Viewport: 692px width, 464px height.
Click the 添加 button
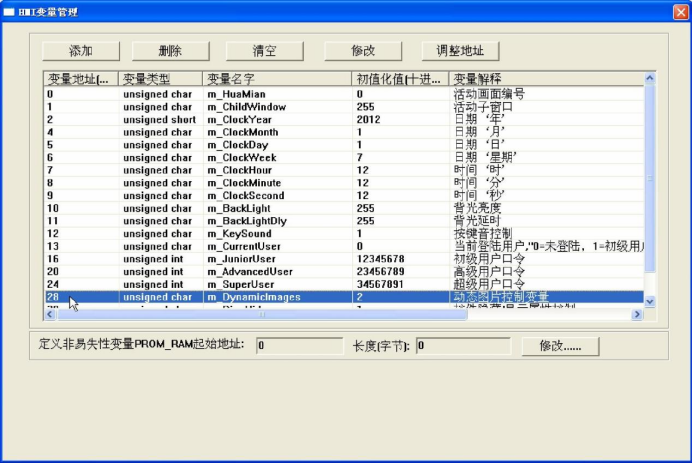pyautogui.click(x=81, y=51)
